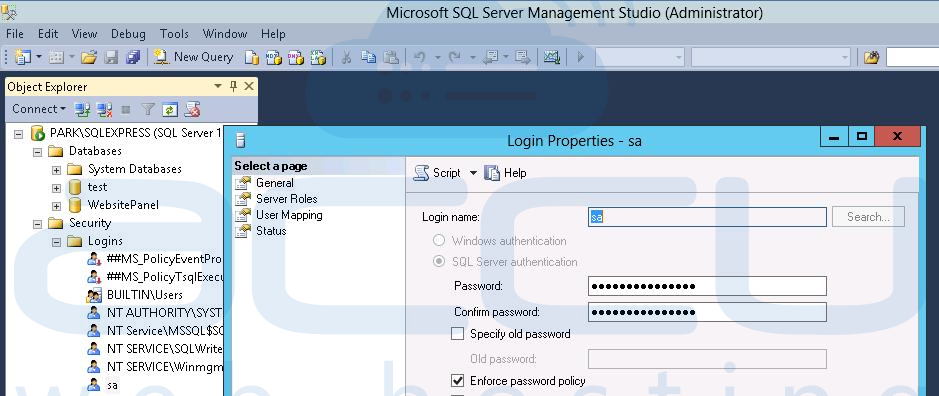The image size is (939, 396).
Task: Open the Undo history dropdown arrow
Action: 437,58
